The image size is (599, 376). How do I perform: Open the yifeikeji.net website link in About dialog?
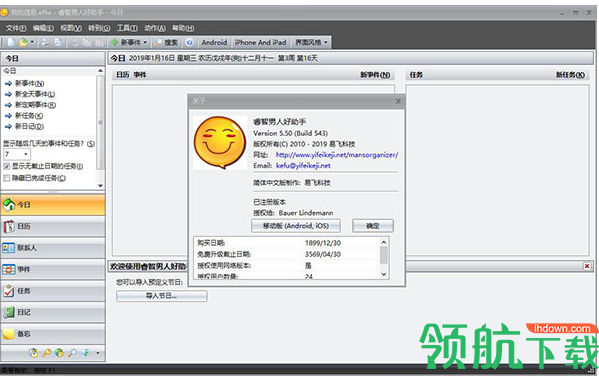coord(337,155)
